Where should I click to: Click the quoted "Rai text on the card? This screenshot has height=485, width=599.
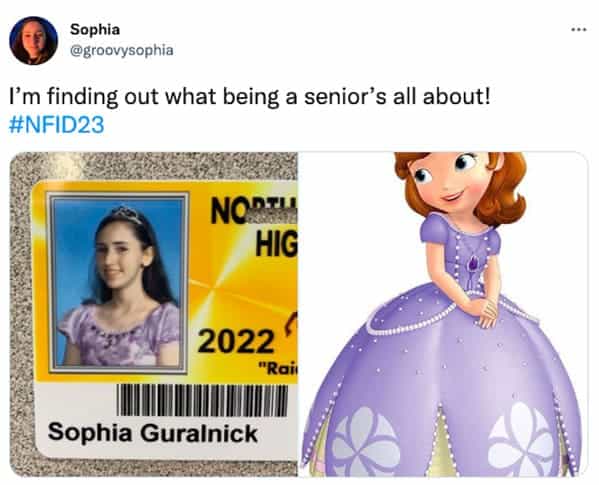[x=278, y=369]
